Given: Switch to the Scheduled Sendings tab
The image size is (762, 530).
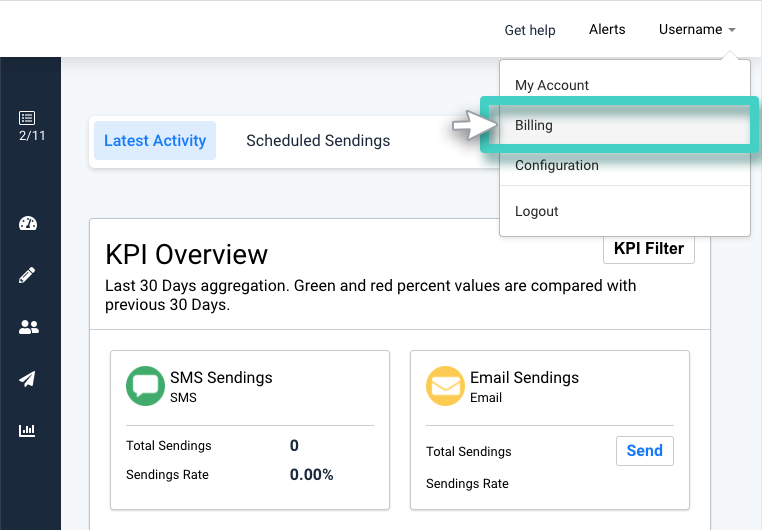Looking at the screenshot, I should (318, 140).
